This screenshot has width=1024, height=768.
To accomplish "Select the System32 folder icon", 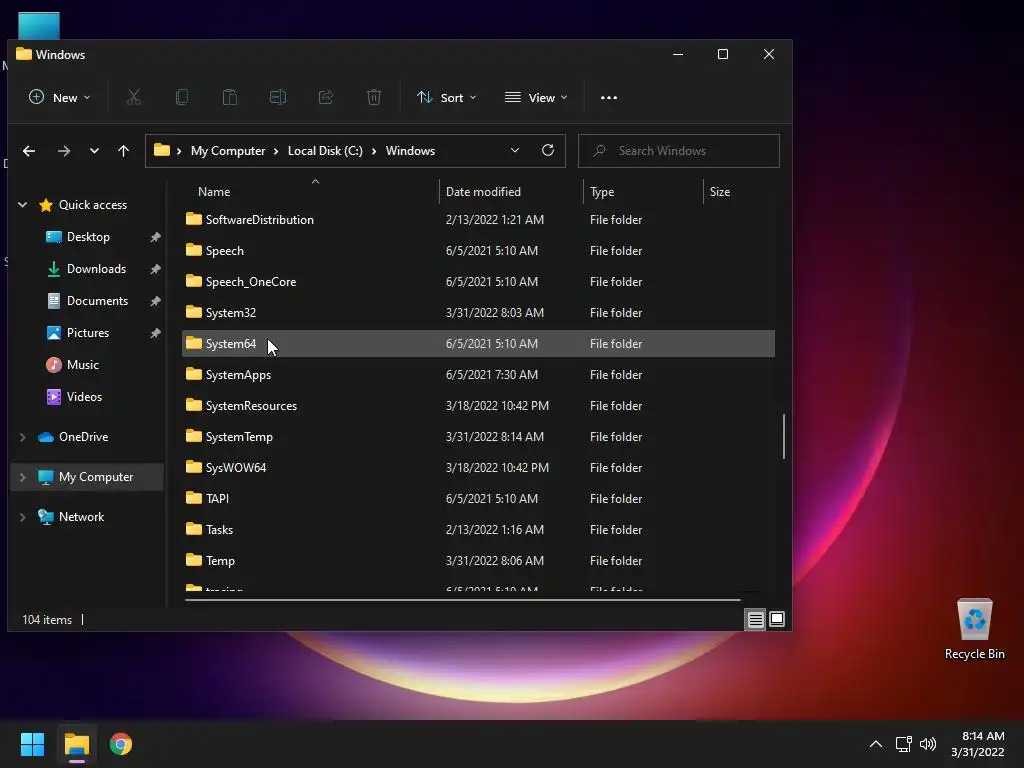I will (193, 312).
